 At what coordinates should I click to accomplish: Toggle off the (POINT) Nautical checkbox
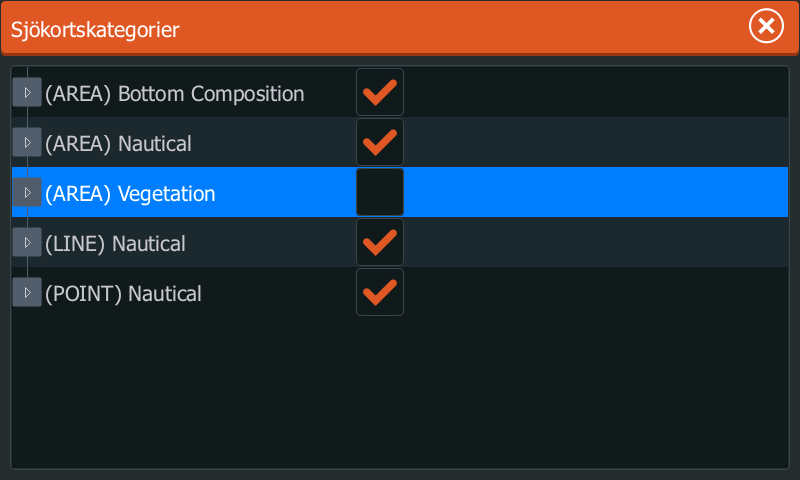point(380,292)
